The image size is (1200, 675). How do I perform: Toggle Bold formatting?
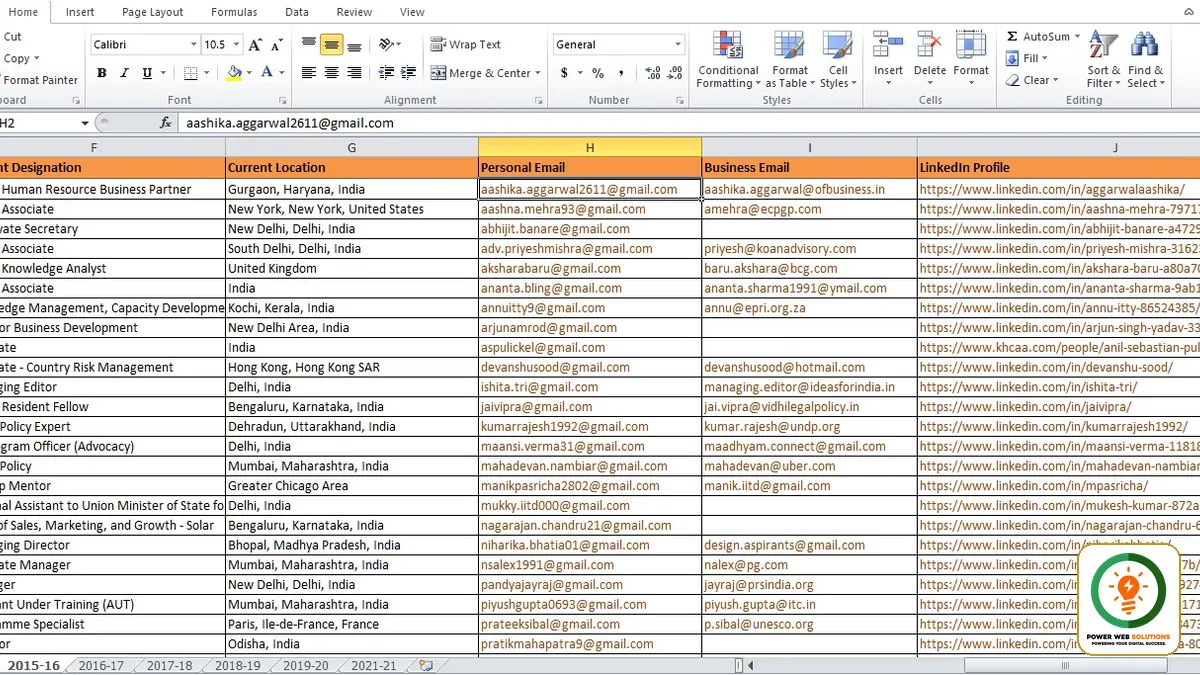coord(101,73)
